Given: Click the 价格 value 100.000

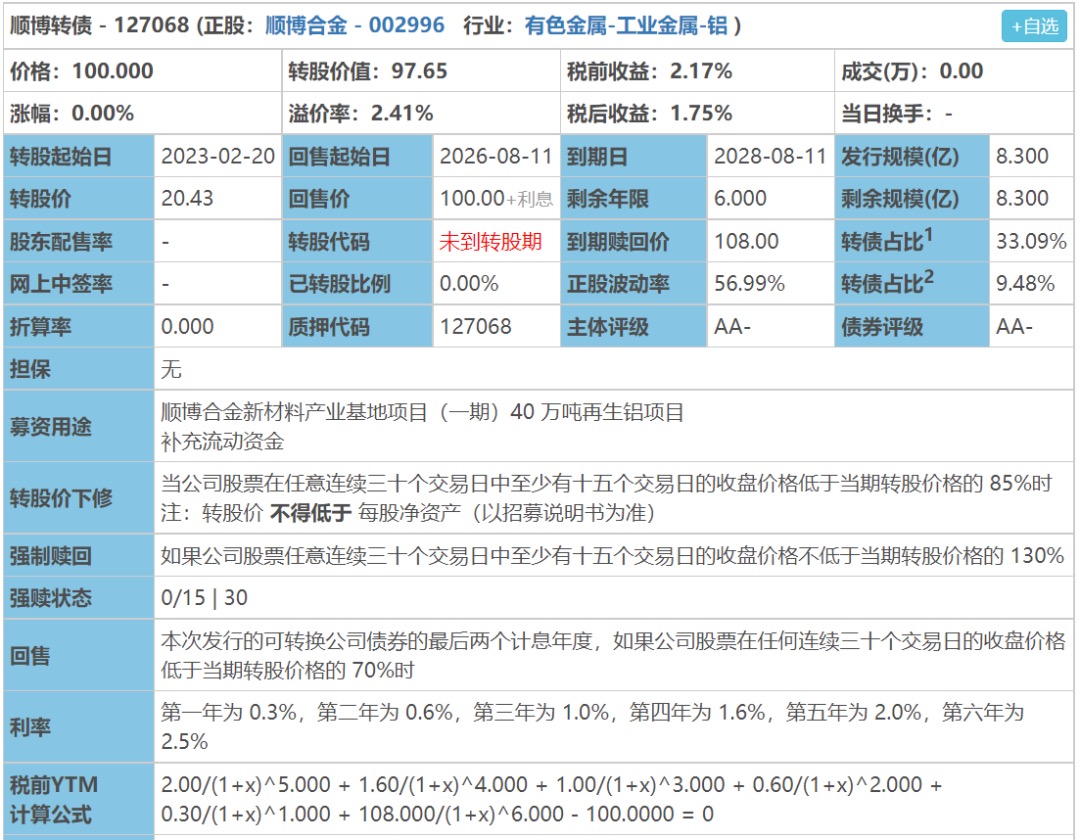Looking at the screenshot, I should click(113, 71).
